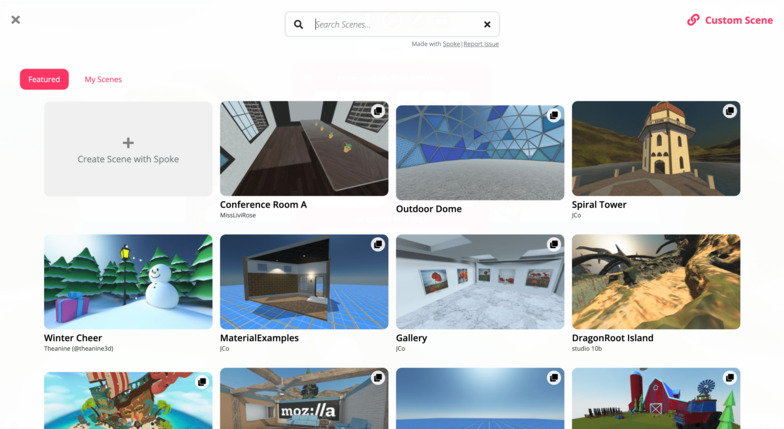This screenshot has height=429, width=784.
Task: Clear the search field with the X
Action: [487, 24]
